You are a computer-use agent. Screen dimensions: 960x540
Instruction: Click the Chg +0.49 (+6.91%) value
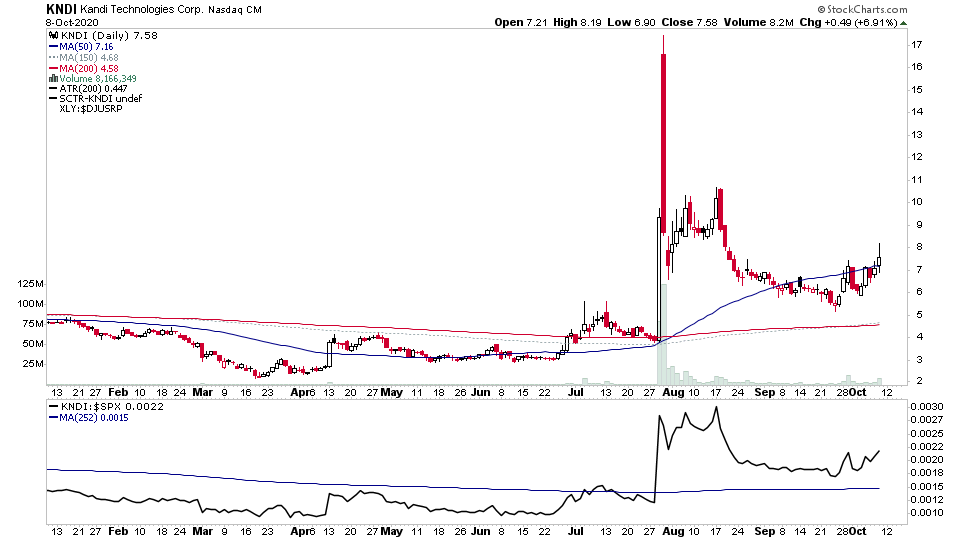tap(848, 22)
